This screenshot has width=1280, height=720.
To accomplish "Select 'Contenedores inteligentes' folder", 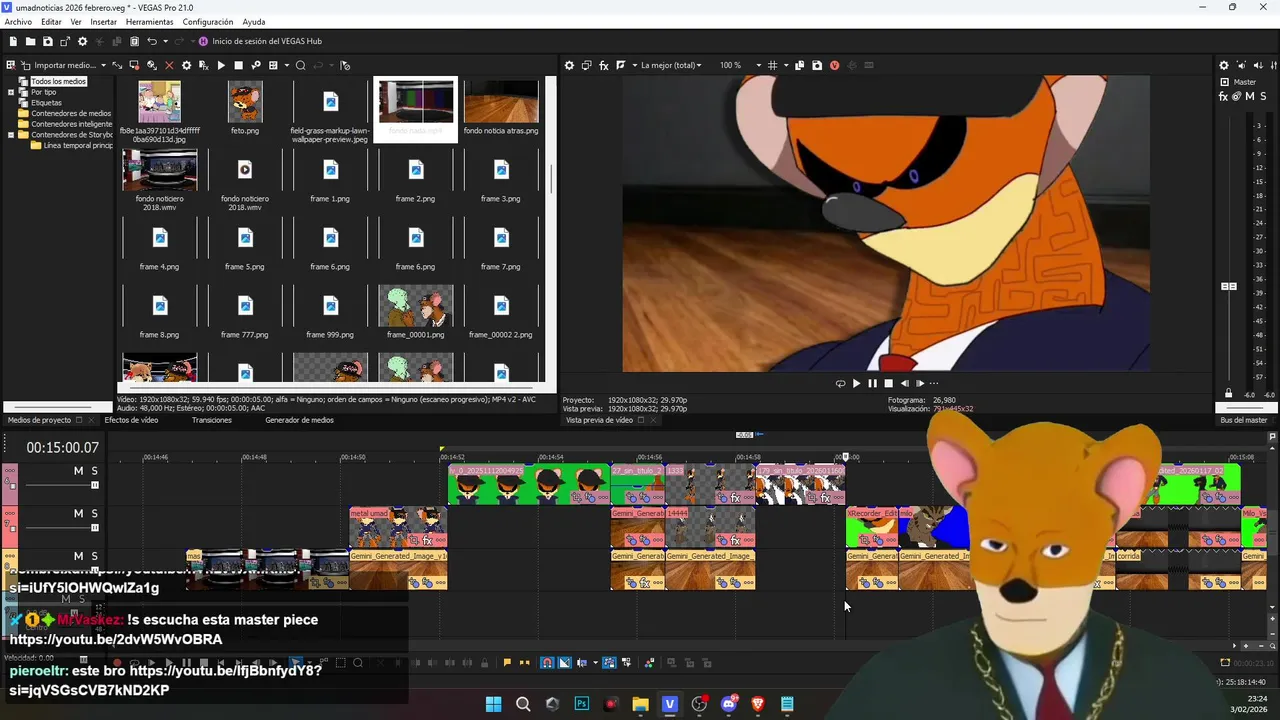I will click(72, 124).
